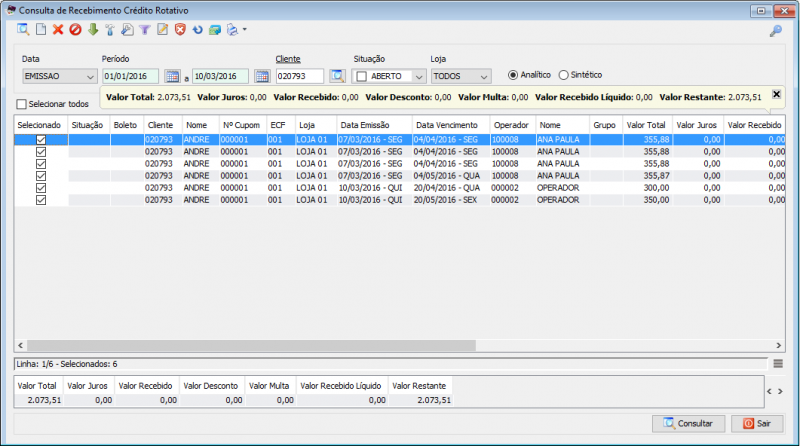Select the Analítico radio option
Viewport: 800px width, 446px height.
coord(513,75)
